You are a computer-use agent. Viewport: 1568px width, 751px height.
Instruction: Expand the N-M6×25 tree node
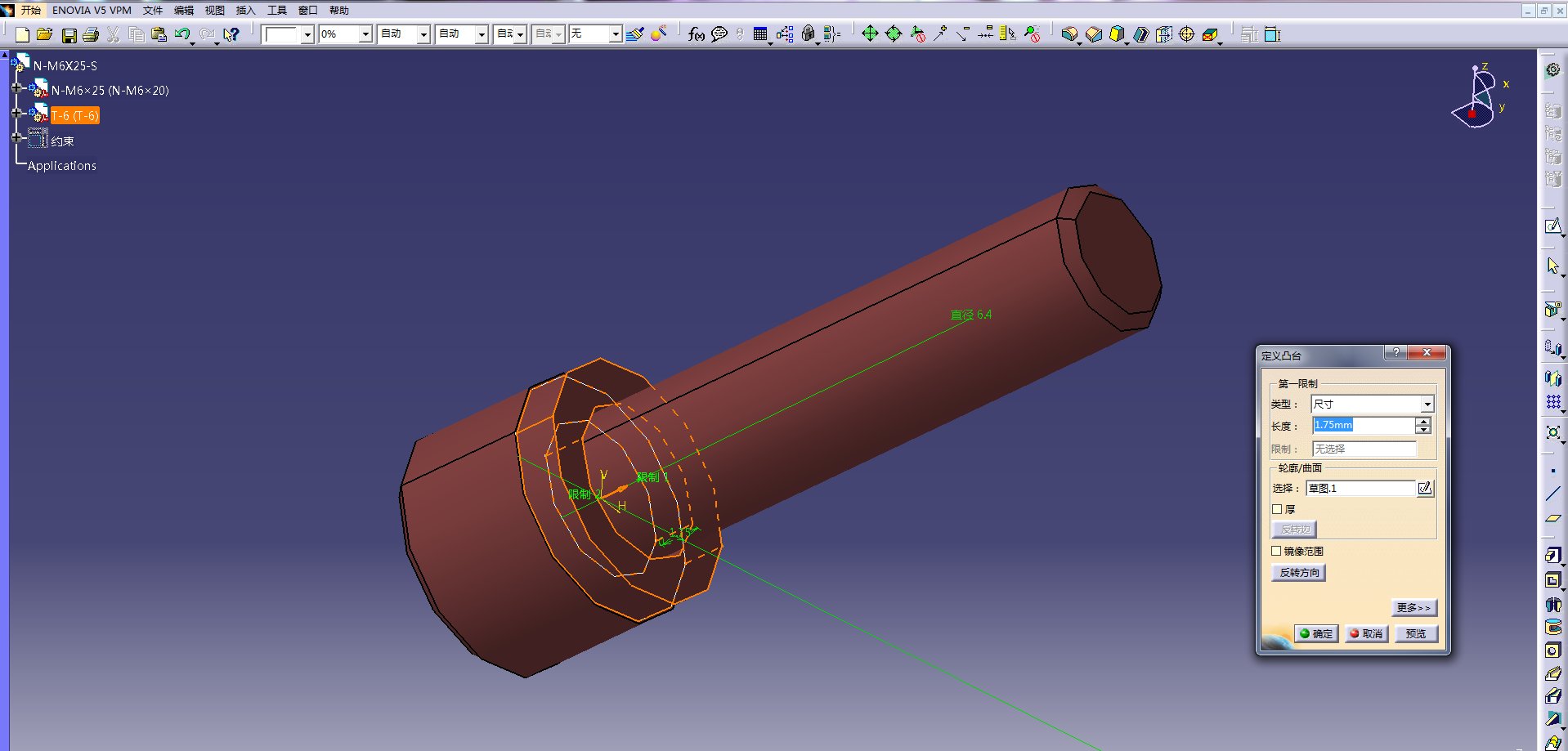[x=18, y=87]
